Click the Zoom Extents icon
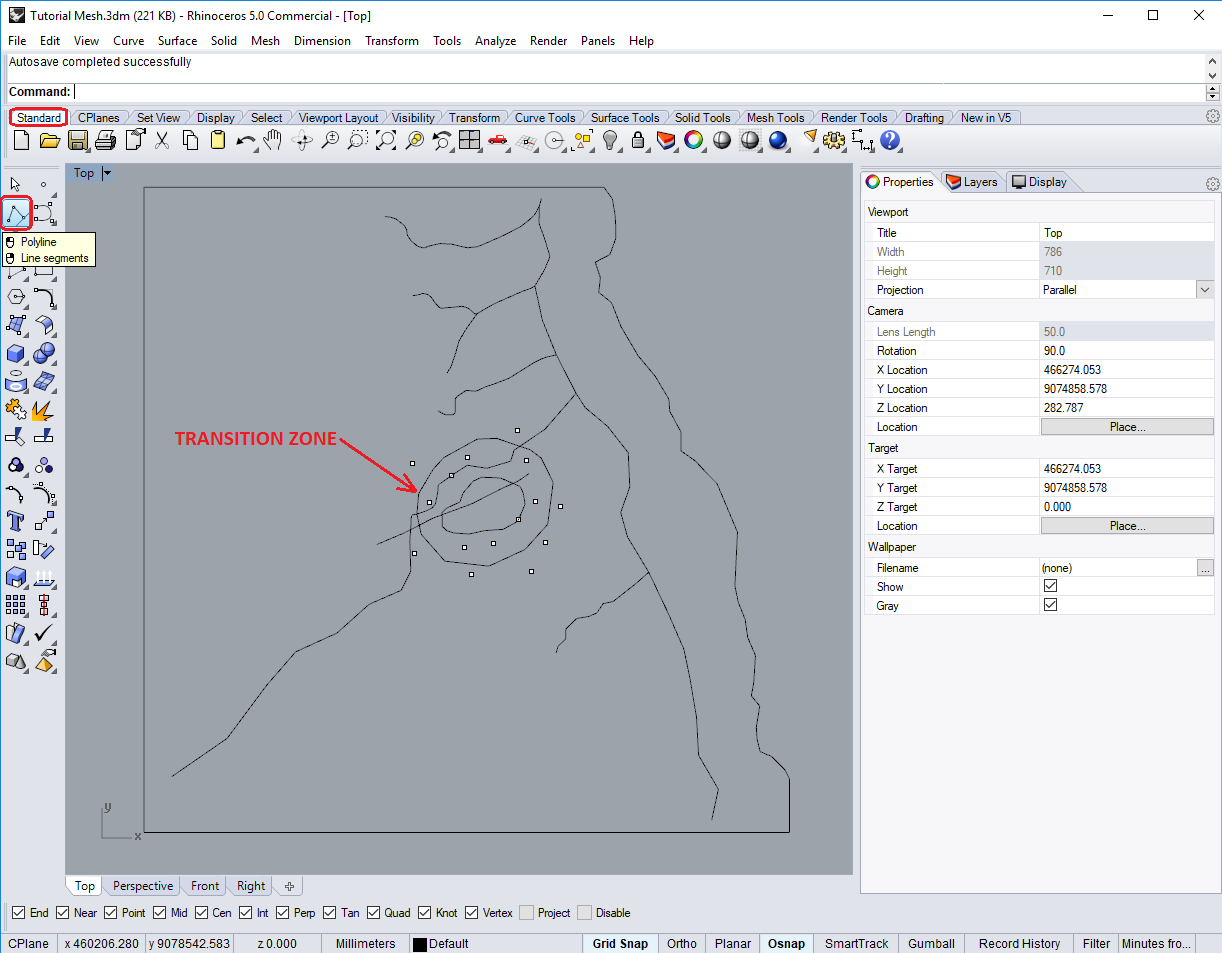 (x=386, y=141)
